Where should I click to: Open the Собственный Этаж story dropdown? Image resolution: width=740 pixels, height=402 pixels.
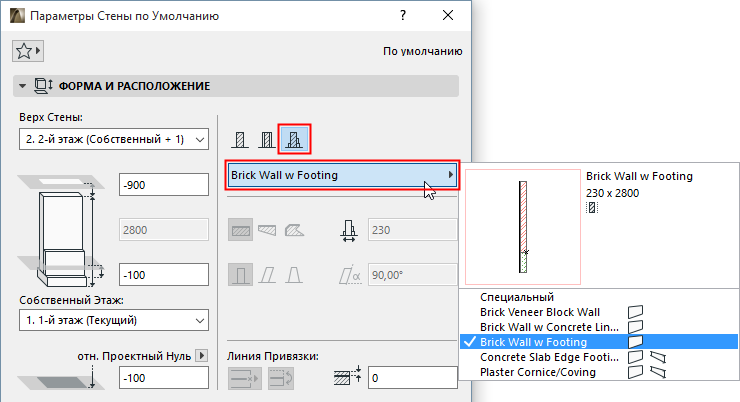112,320
